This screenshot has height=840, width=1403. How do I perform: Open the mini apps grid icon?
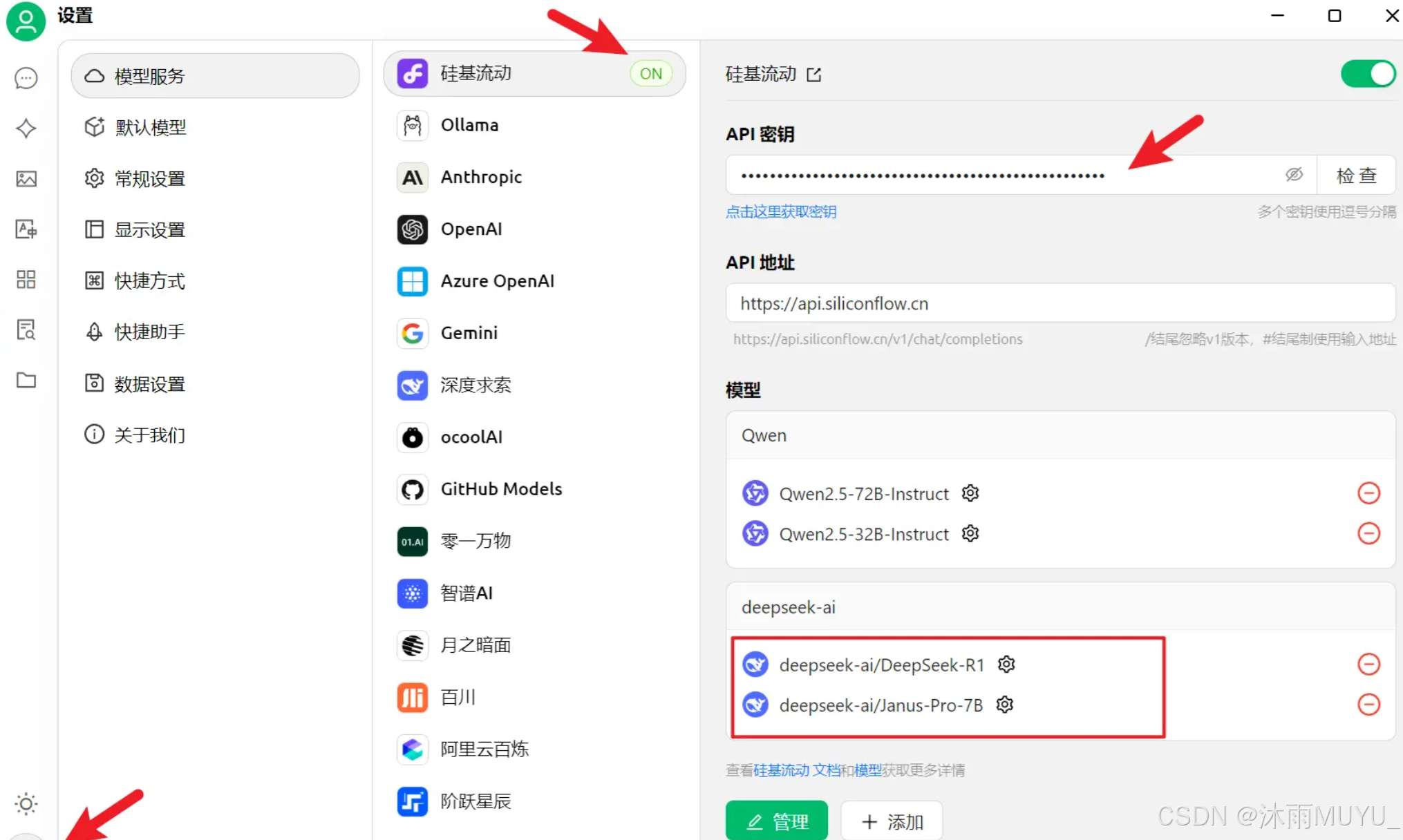(26, 279)
